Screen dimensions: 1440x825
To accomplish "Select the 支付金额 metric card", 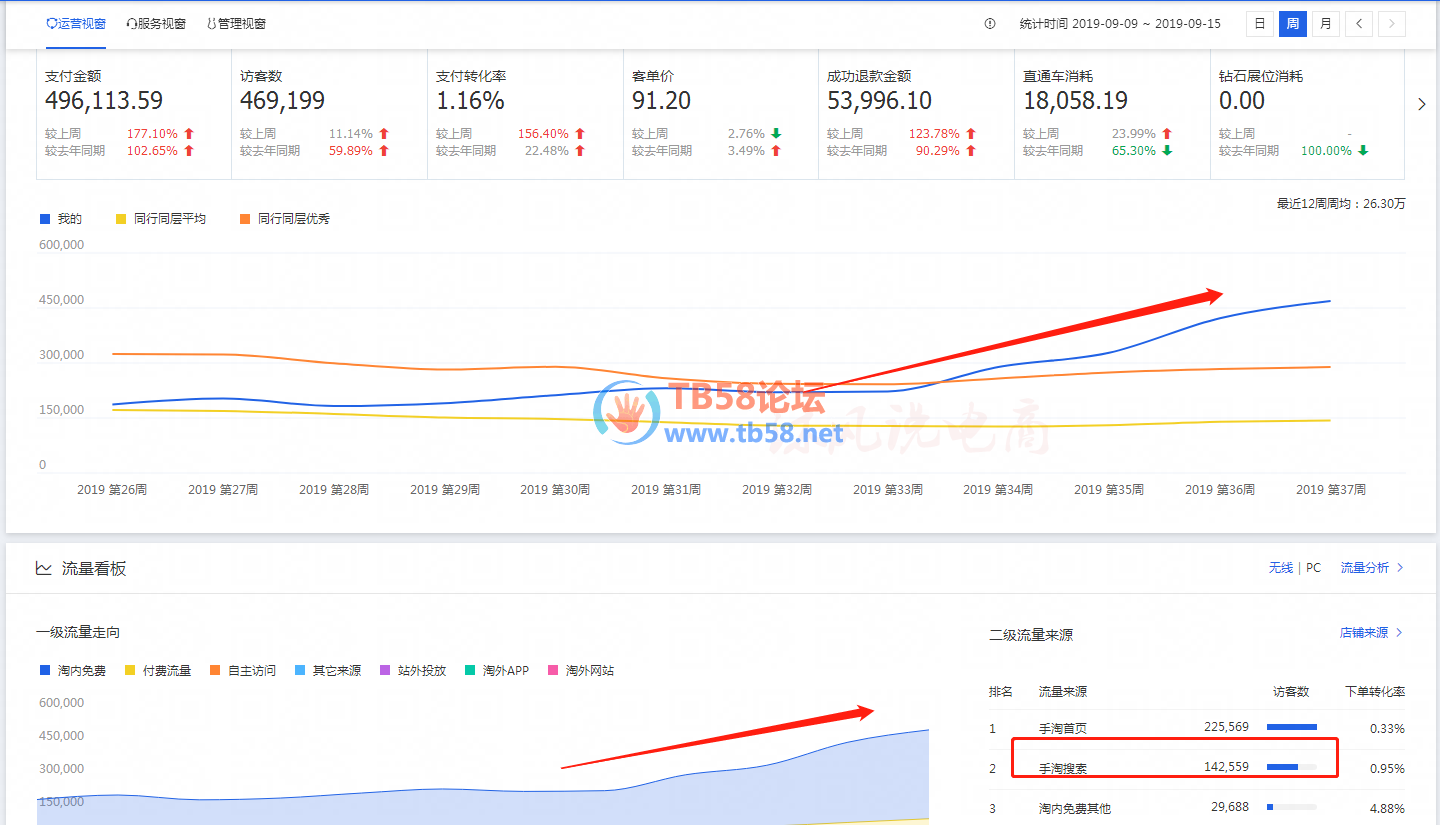I will 133,113.
